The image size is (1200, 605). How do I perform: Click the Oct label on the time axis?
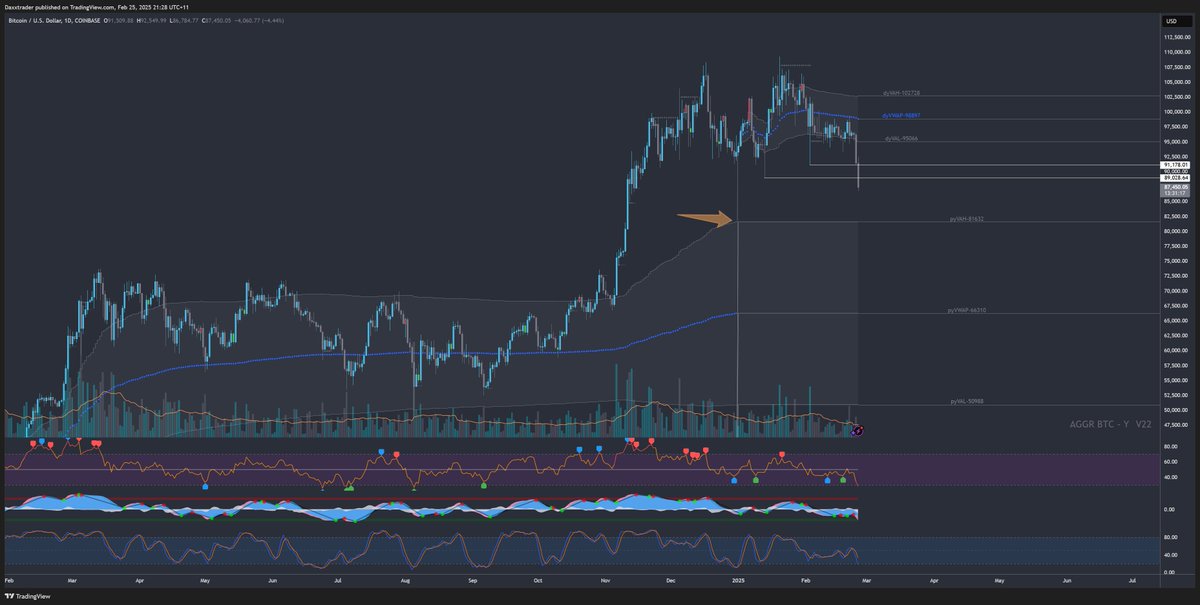pyautogui.click(x=538, y=579)
